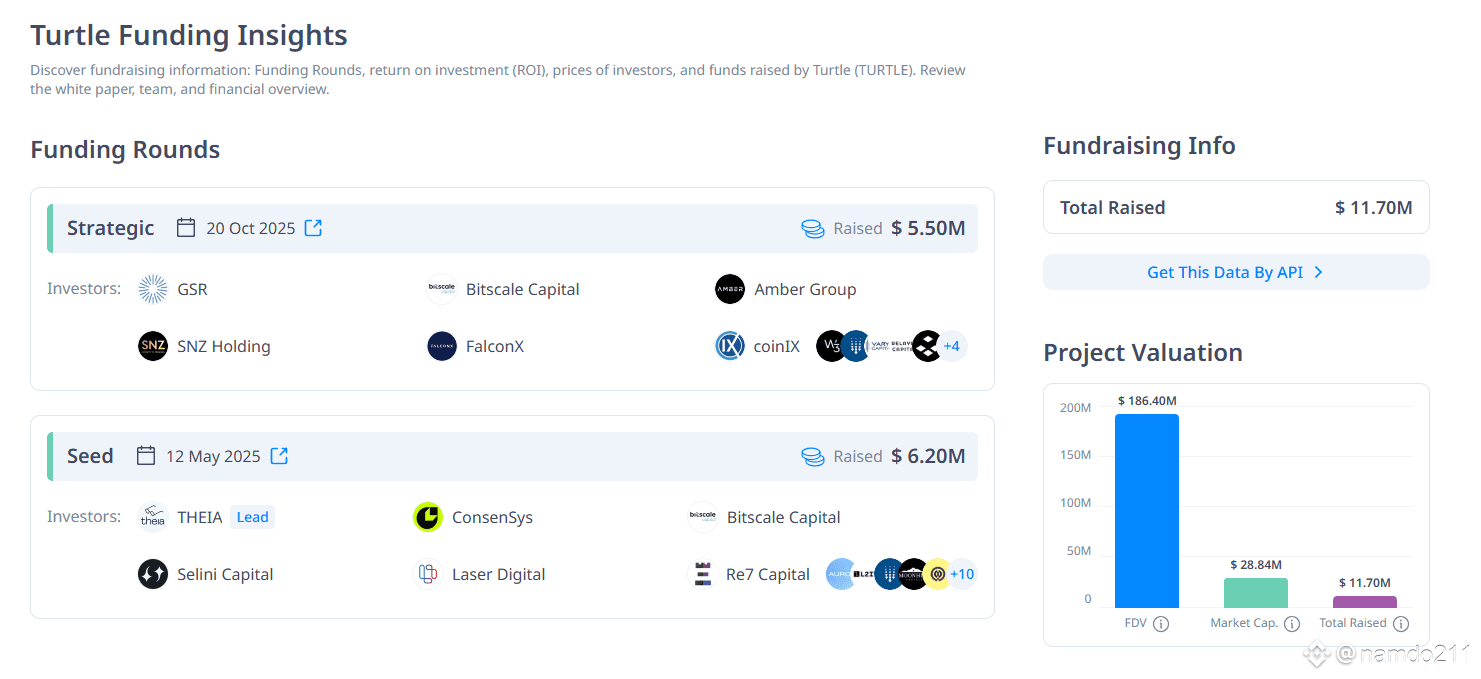Click the 20 Oct 2025 date text
This screenshot has width=1481, height=679.
[x=251, y=228]
